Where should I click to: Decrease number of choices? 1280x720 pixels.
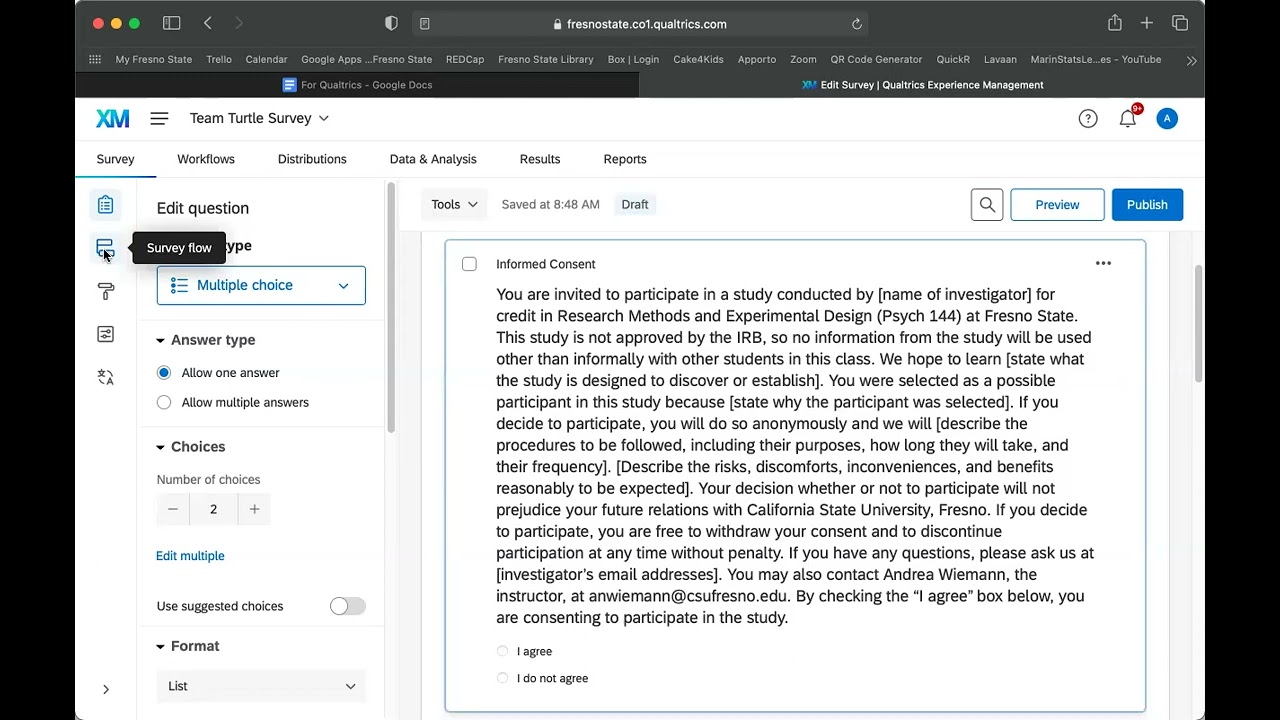click(x=172, y=509)
